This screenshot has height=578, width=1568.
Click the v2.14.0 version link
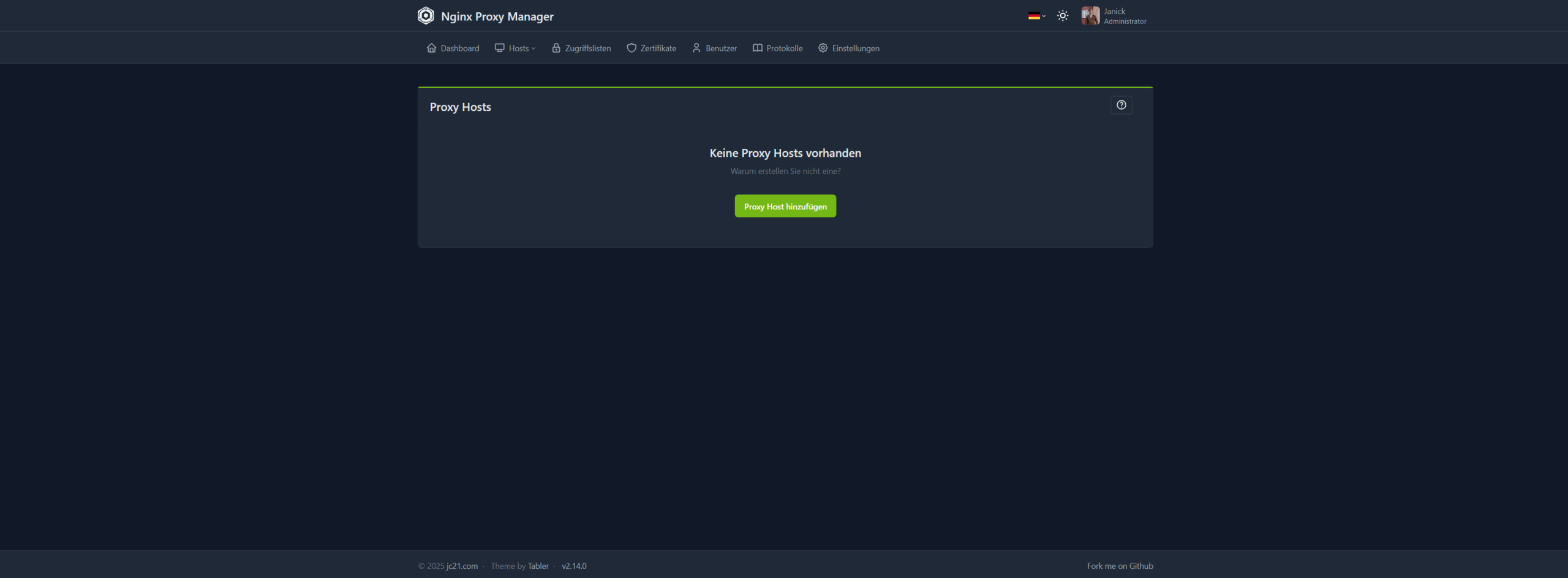(574, 566)
